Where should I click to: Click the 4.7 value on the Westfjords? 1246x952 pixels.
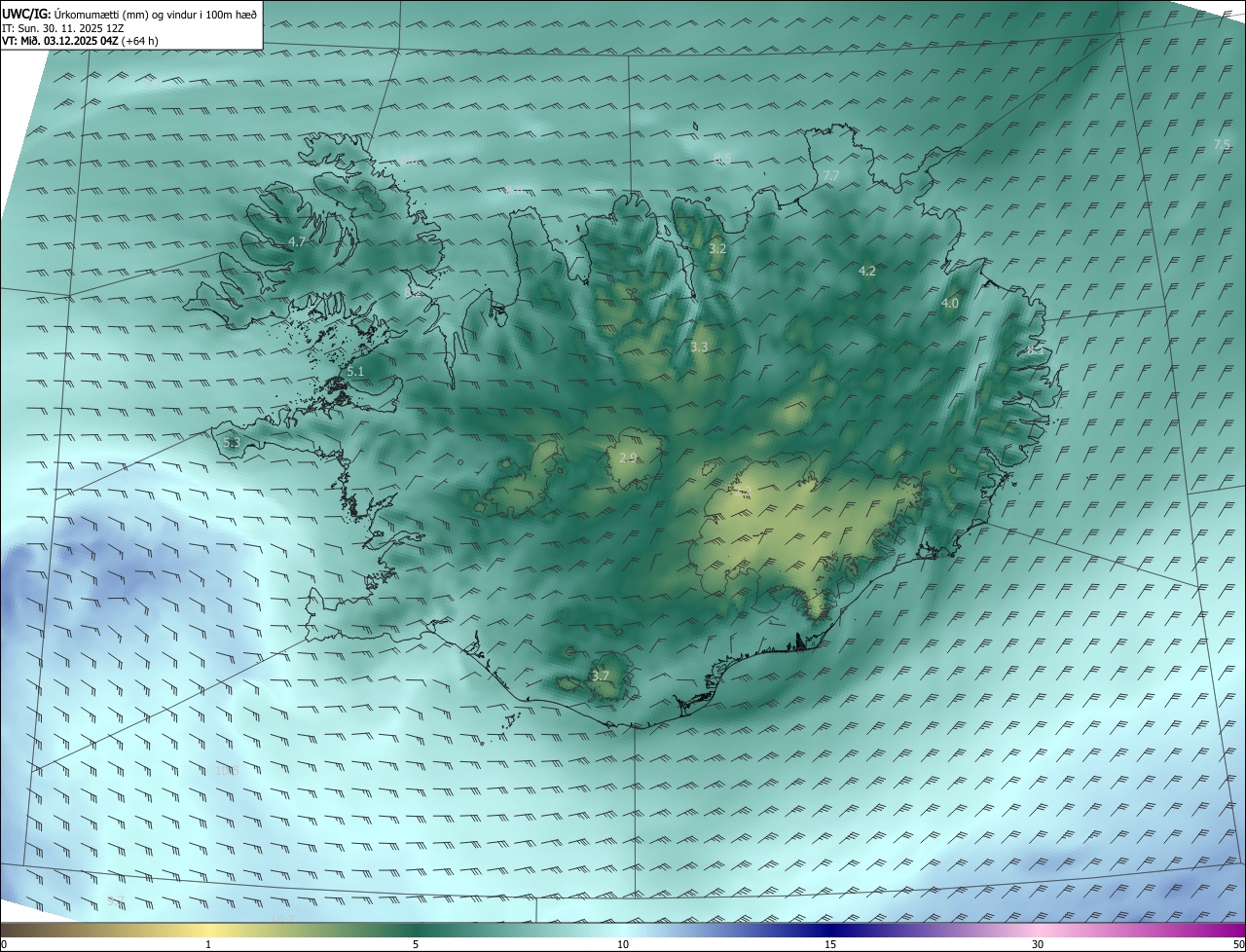point(297,241)
